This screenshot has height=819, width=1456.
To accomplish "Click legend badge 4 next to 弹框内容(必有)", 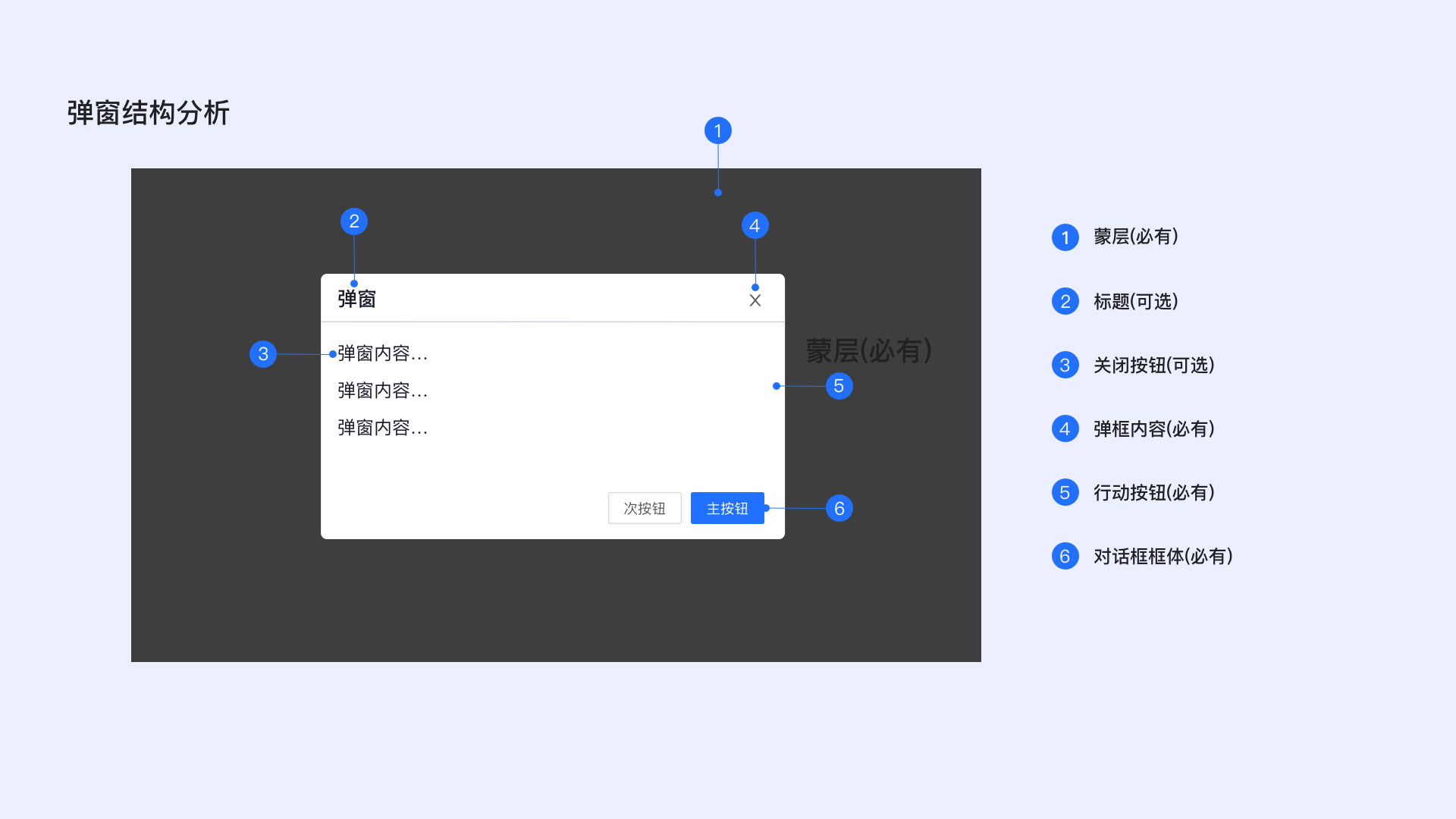I will 1065,428.
